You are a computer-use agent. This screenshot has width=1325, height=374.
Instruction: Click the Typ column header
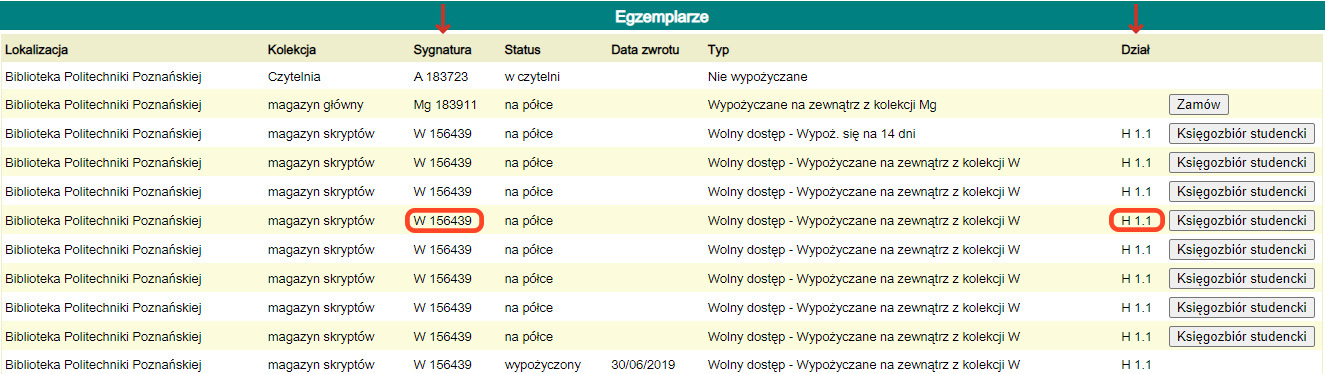[717, 49]
